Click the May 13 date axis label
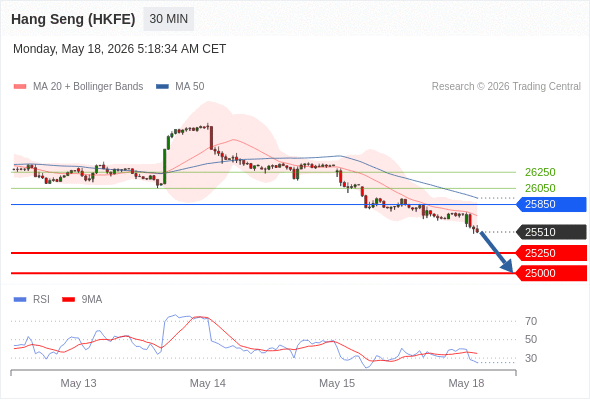Screen dimensions: 590x400 [78, 383]
